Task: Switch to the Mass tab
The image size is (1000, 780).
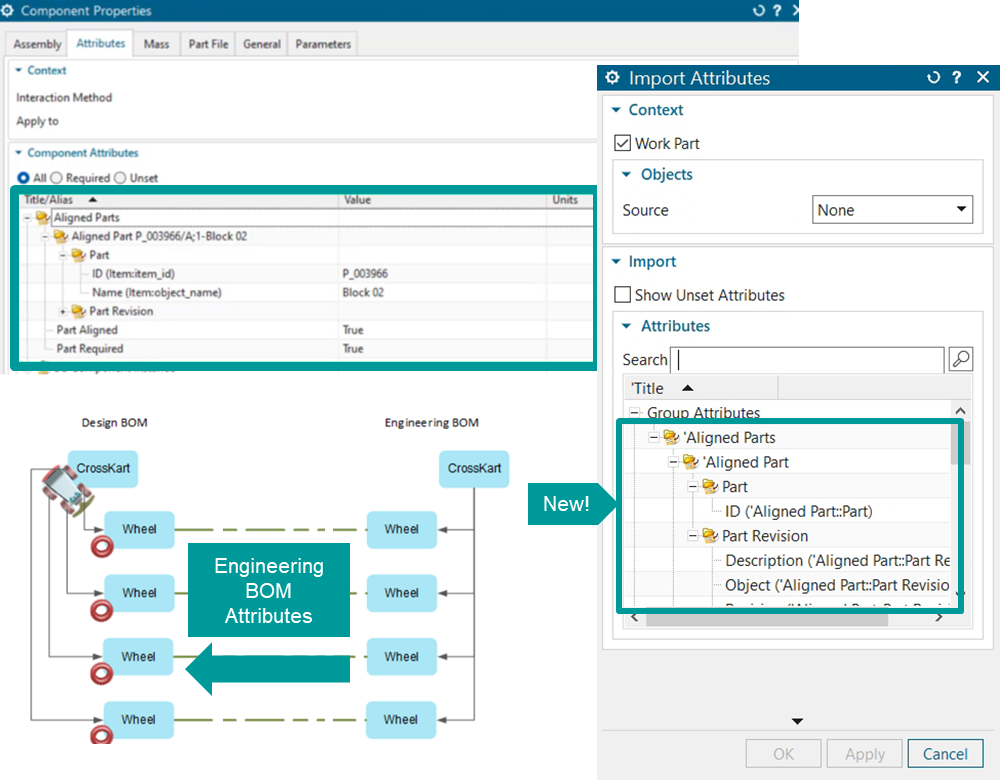Action: pyautogui.click(x=156, y=44)
